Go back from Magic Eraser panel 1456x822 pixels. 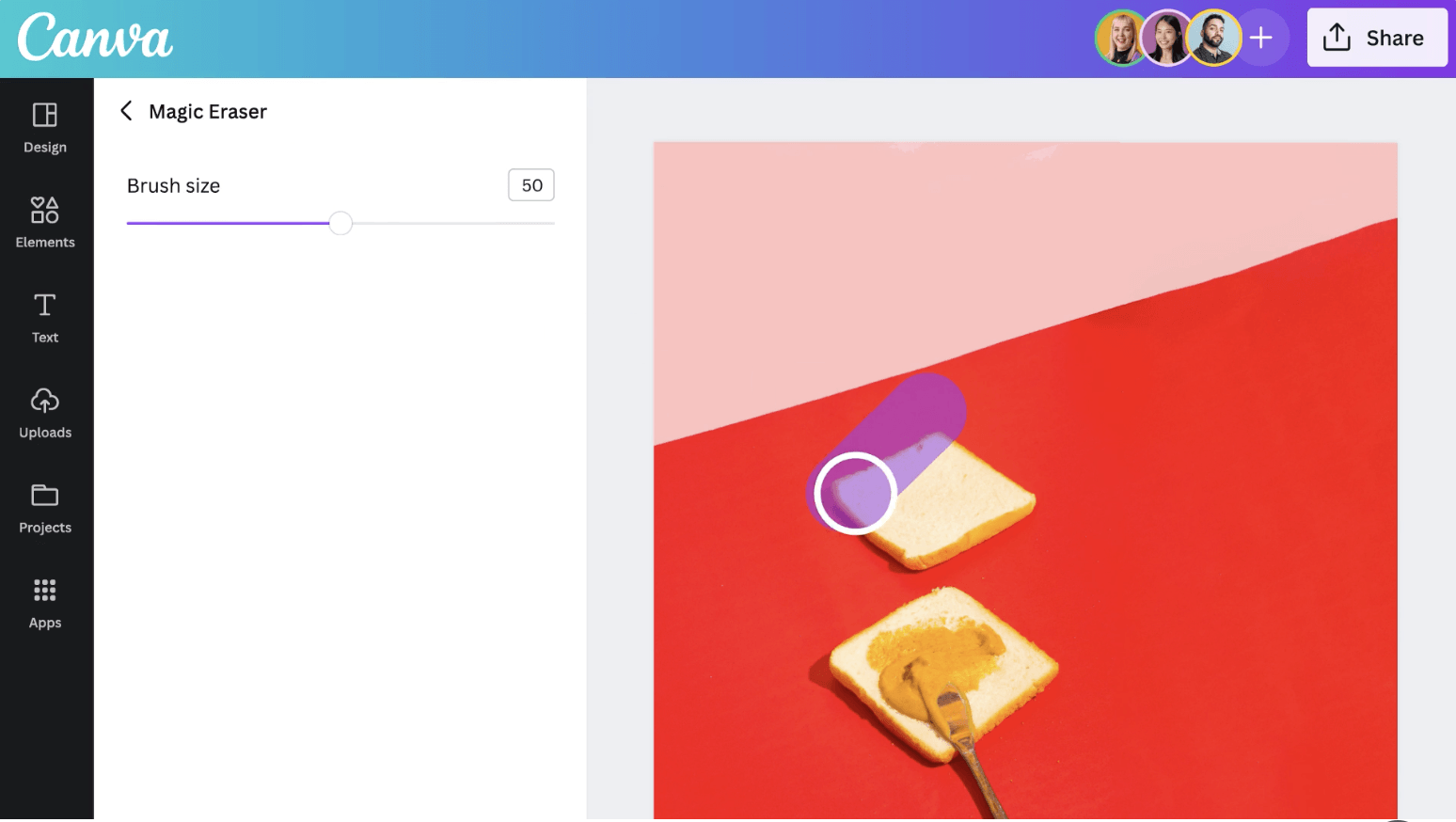(x=126, y=111)
